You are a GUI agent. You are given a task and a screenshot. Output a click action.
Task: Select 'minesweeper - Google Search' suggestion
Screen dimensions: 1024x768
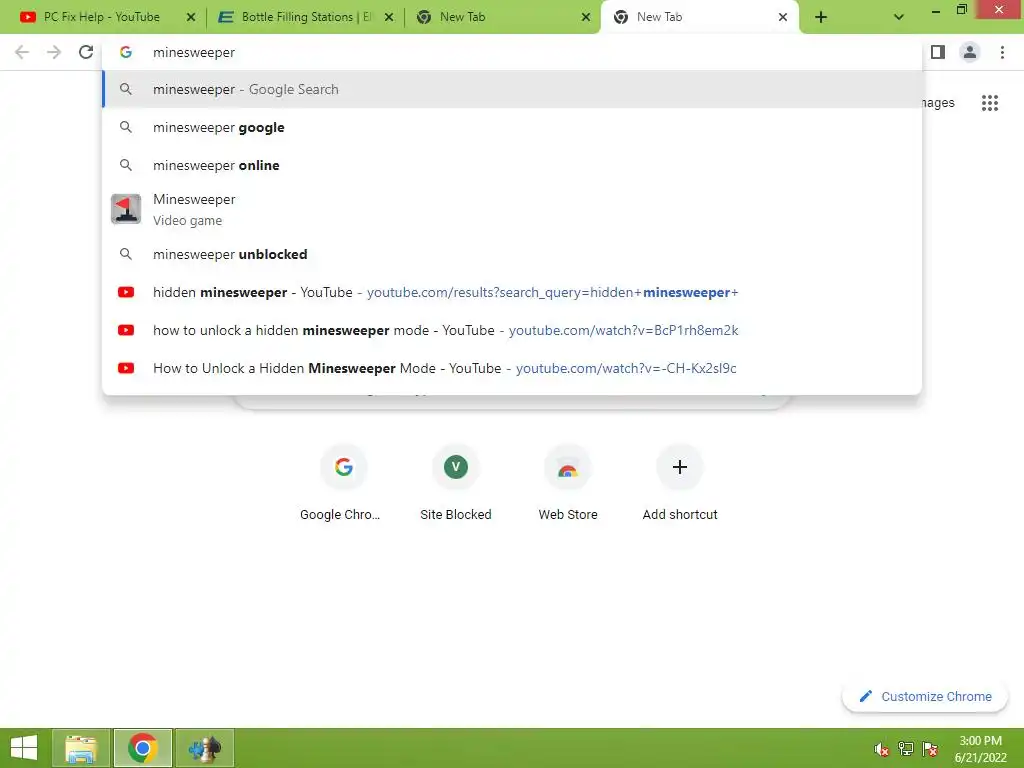point(512,89)
